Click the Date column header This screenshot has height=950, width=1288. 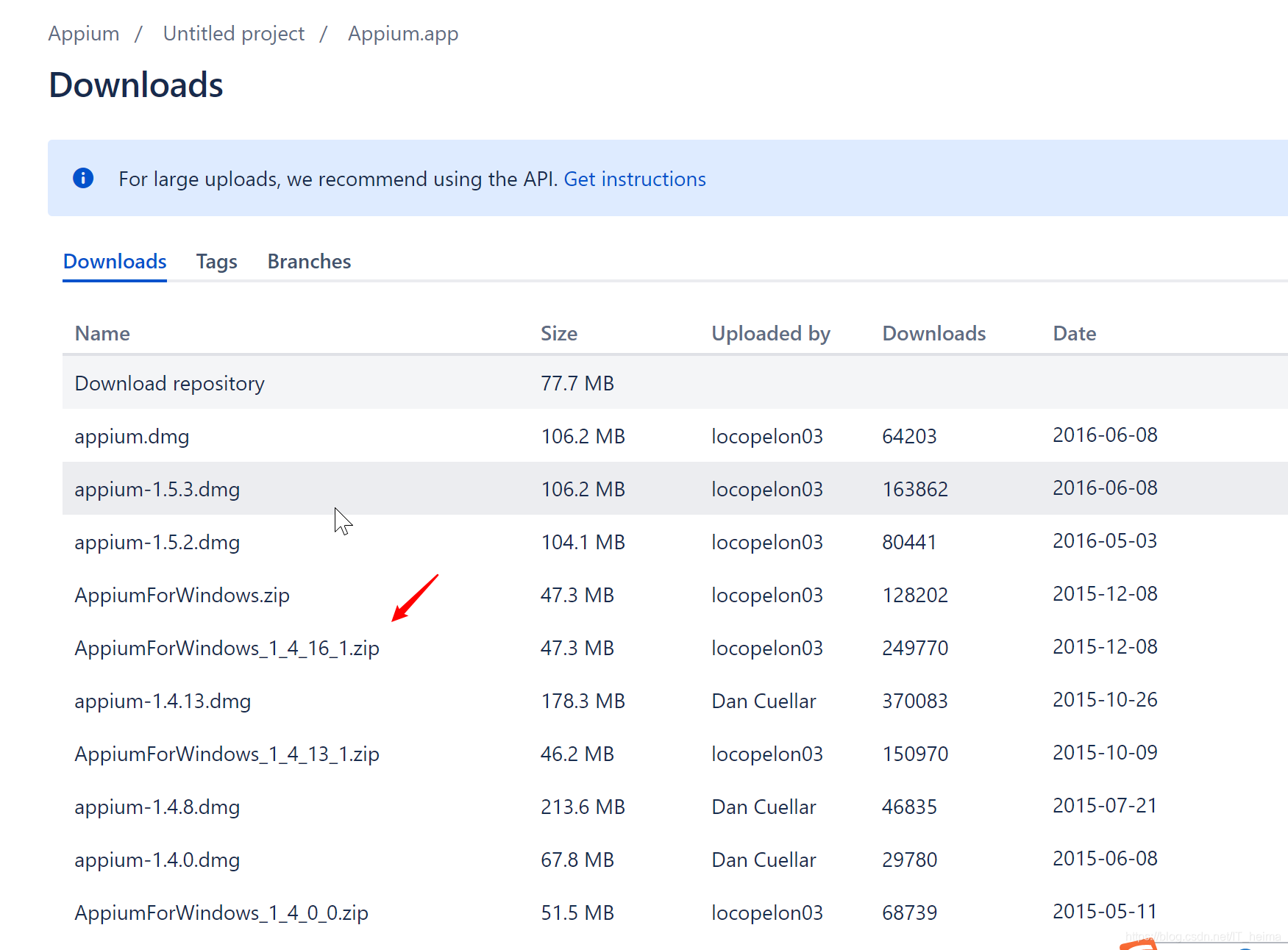1075,334
